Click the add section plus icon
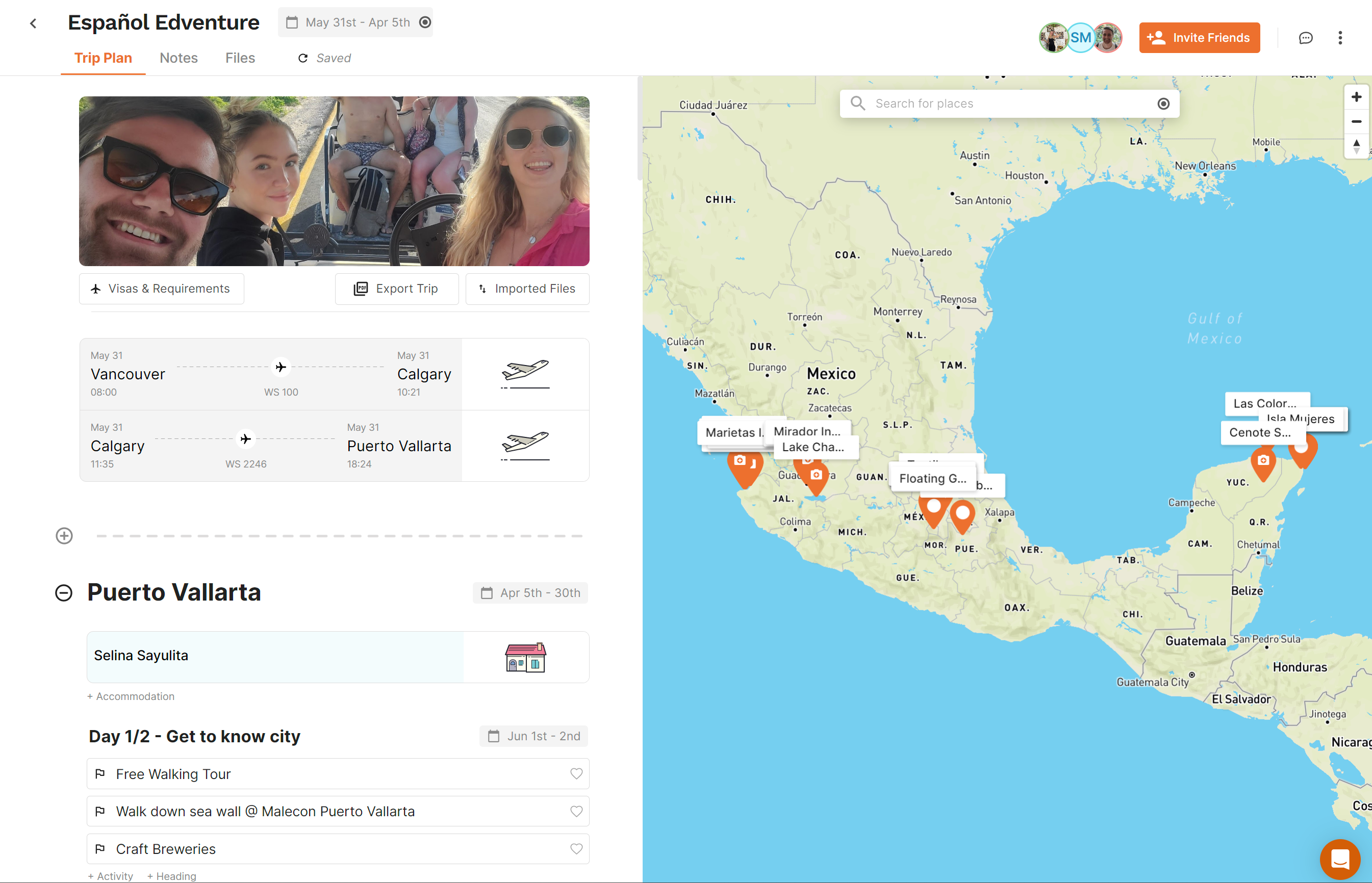Image resolution: width=1372 pixels, height=883 pixels. pos(64,535)
